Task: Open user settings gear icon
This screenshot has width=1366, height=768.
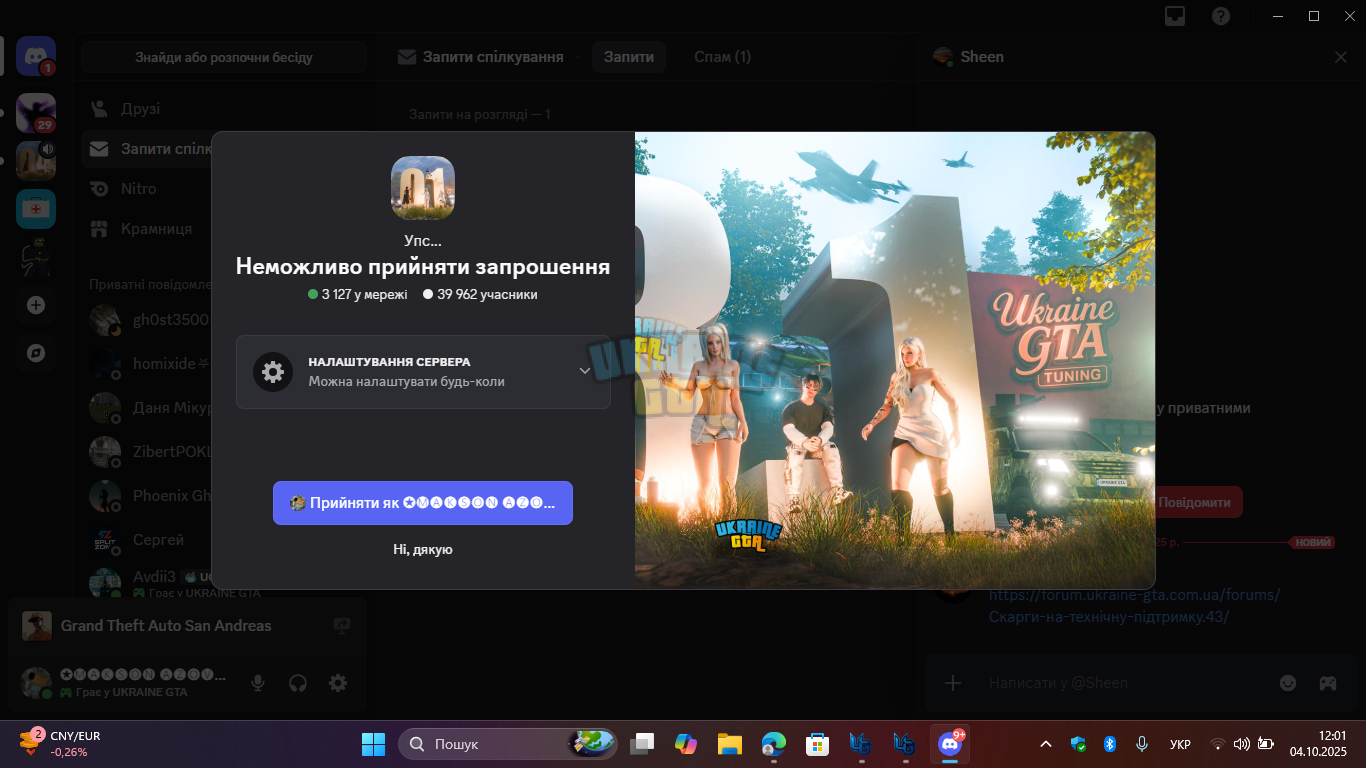Action: pyautogui.click(x=338, y=683)
